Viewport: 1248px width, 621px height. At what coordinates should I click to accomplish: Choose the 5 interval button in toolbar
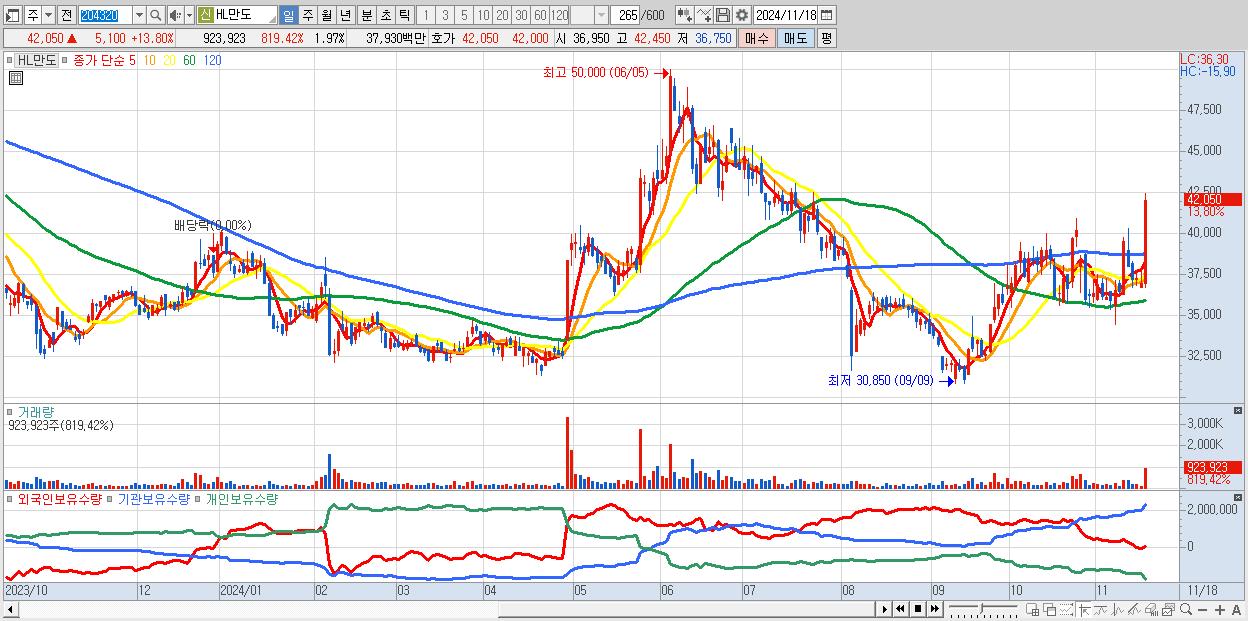click(x=464, y=15)
